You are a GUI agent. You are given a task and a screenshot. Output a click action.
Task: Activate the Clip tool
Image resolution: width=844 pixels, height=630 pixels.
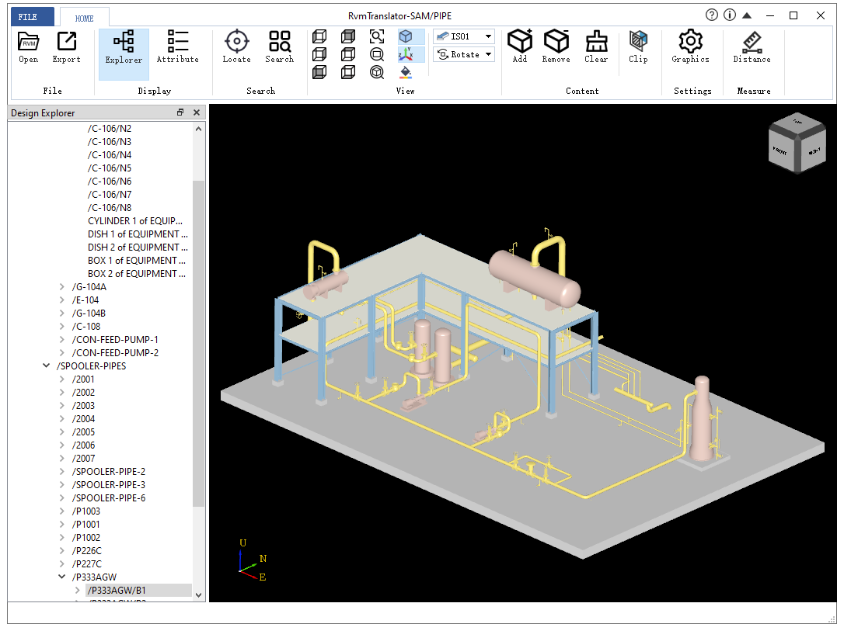tap(638, 46)
